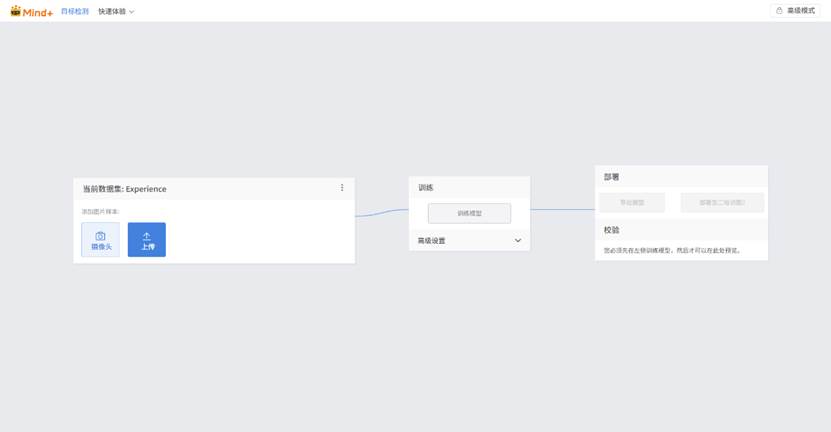The image size is (831, 432).
Task: Click the Mind+ crown logo
Action: click(15, 10)
